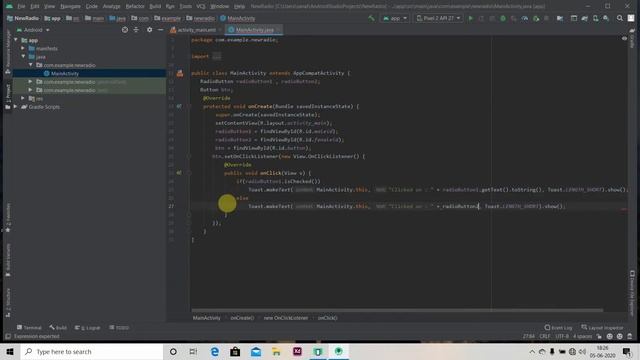Open Microsoft Edge from the taskbar
640x360 pixels.
(x=214, y=351)
